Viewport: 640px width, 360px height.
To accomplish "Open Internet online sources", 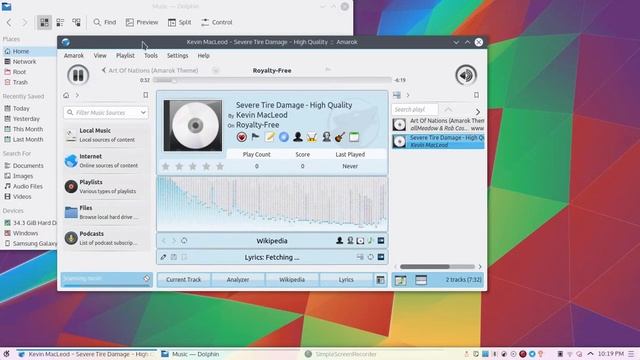I will (106, 161).
